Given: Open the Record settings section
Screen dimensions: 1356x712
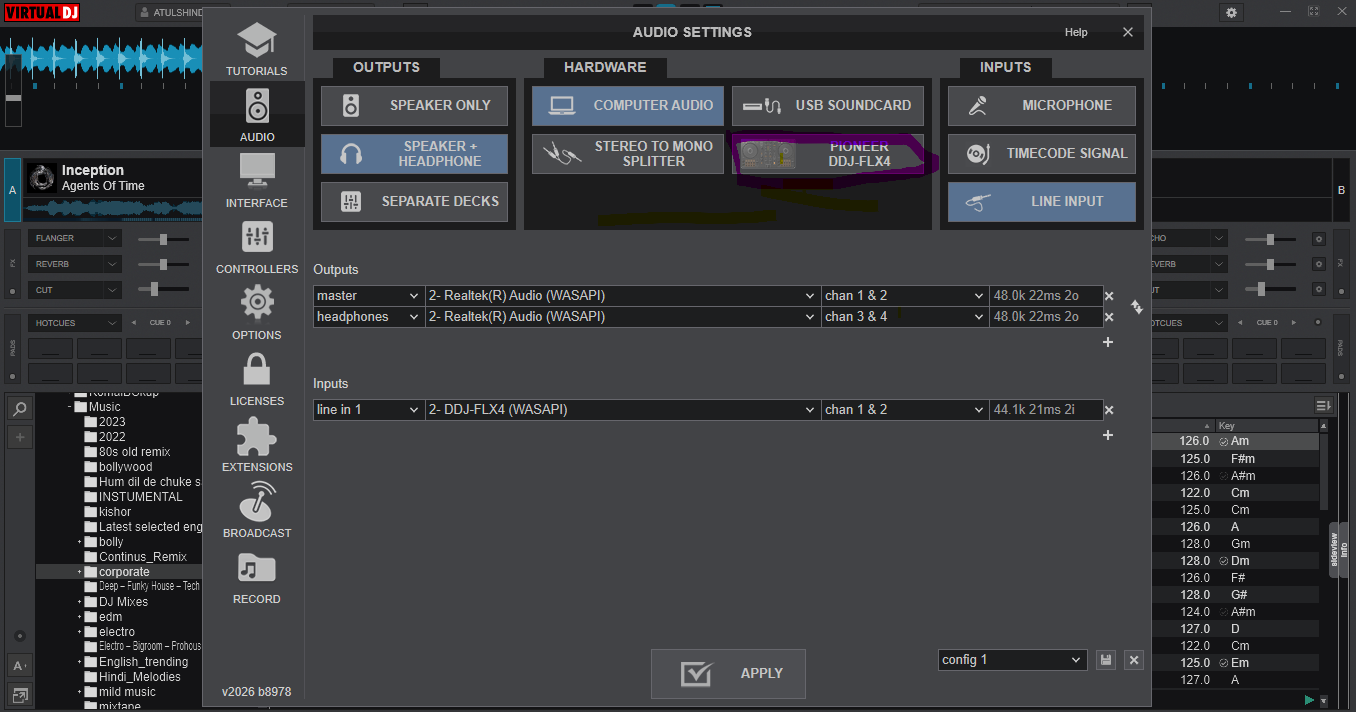Looking at the screenshot, I should [x=256, y=577].
